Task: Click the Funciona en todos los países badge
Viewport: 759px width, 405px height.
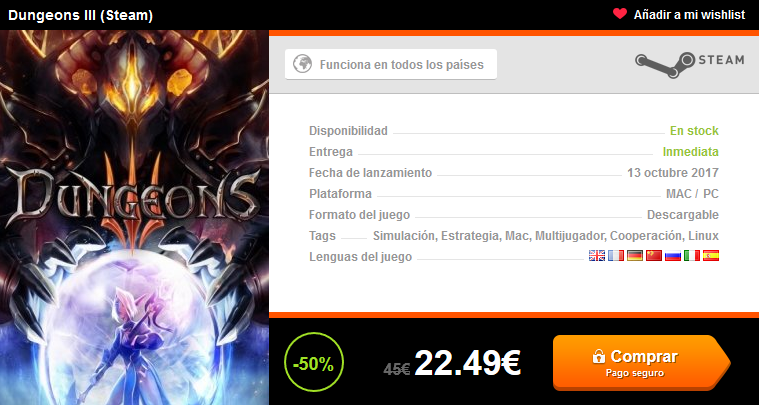Action: (x=391, y=64)
